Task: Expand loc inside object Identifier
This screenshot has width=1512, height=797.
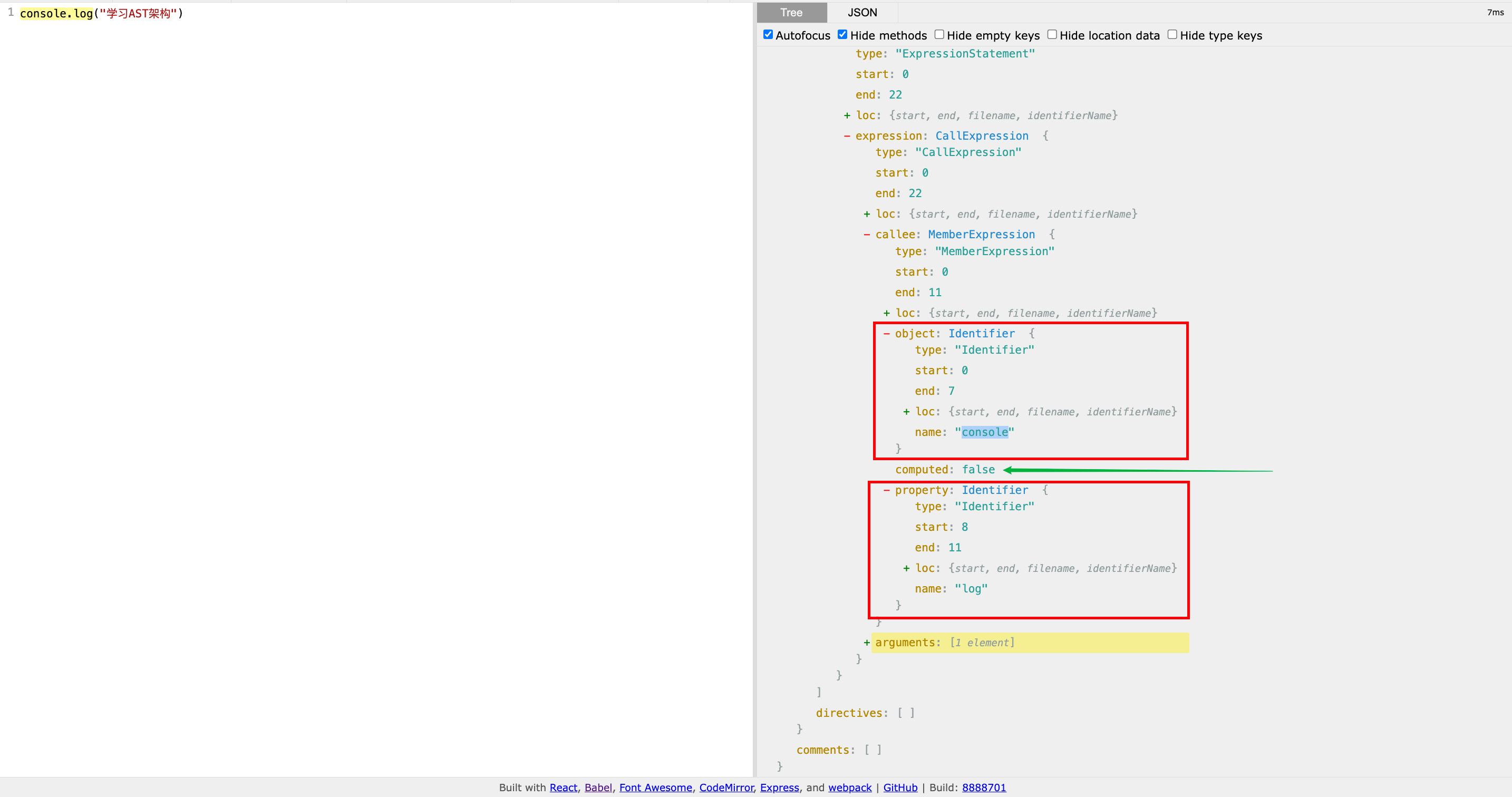Action: [906, 412]
